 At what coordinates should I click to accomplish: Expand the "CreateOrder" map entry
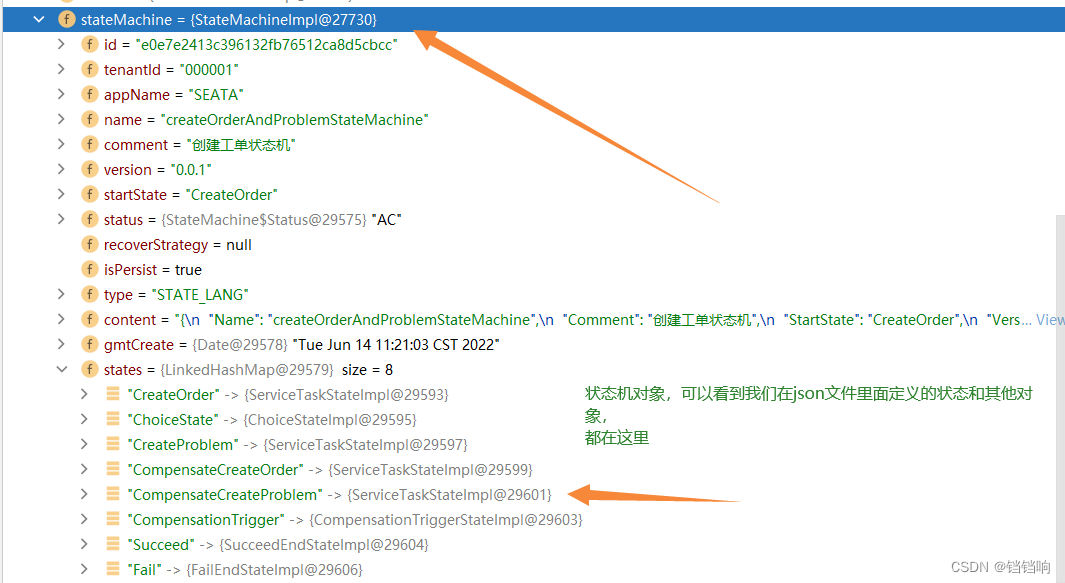[84, 394]
